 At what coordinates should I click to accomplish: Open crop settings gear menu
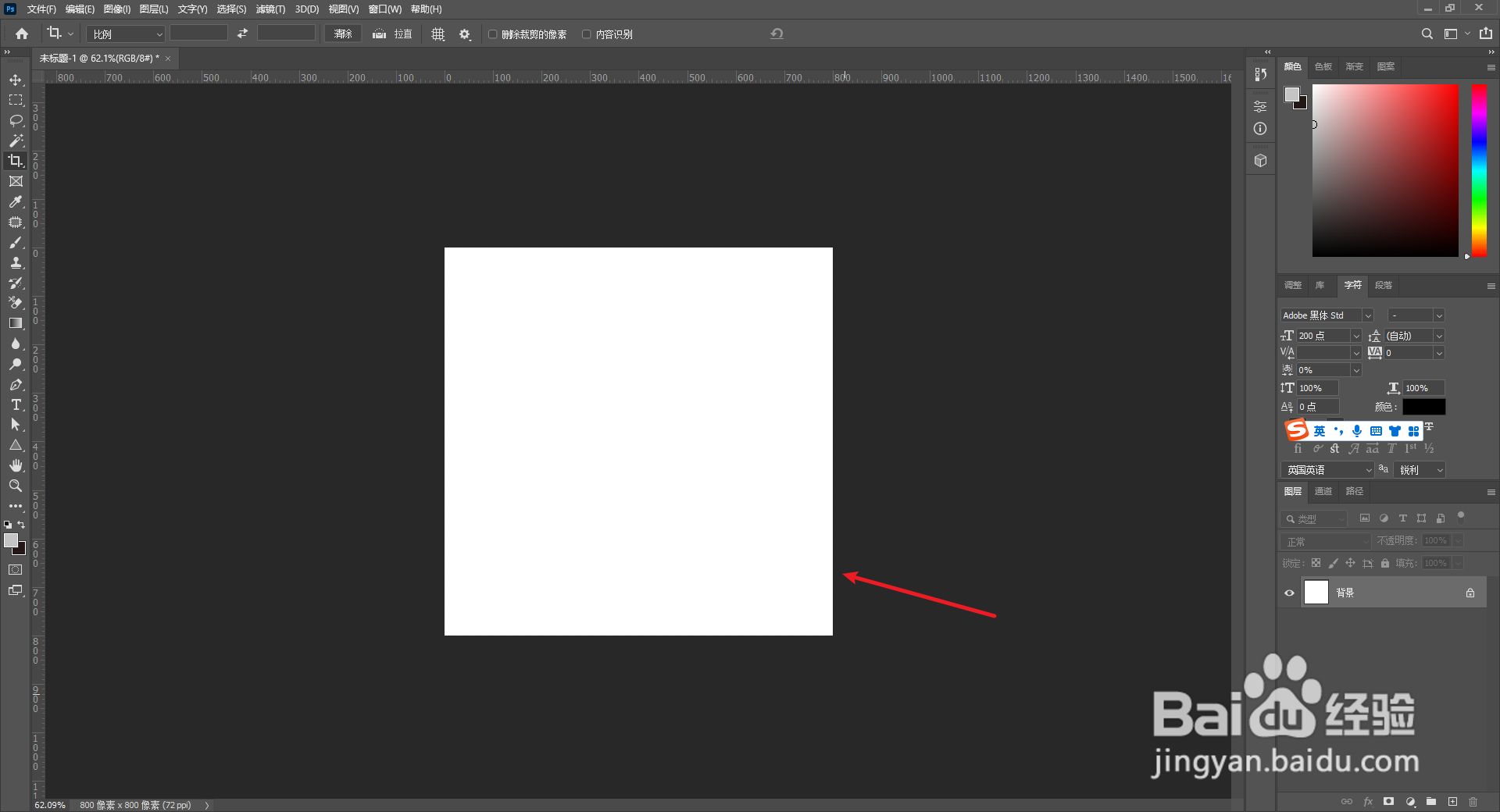465,34
